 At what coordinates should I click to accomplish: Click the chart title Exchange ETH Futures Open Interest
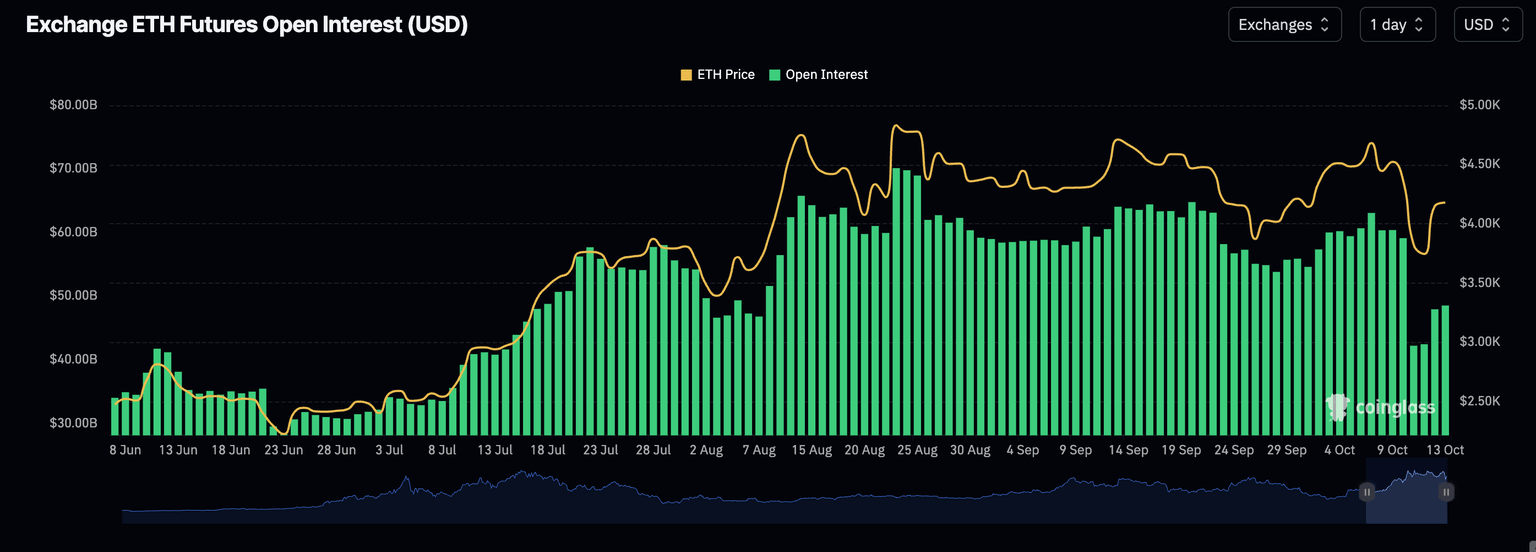(247, 25)
